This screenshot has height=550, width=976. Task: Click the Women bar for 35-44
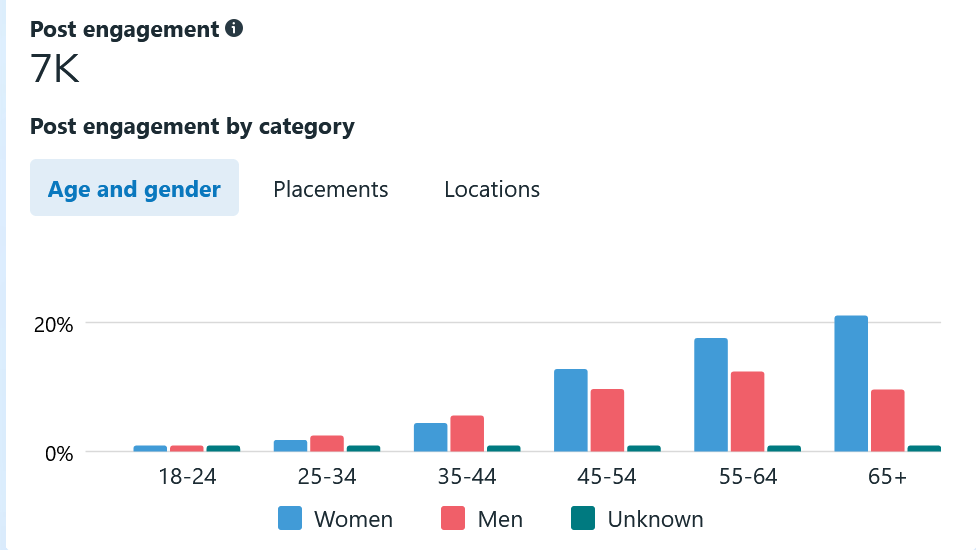430,438
